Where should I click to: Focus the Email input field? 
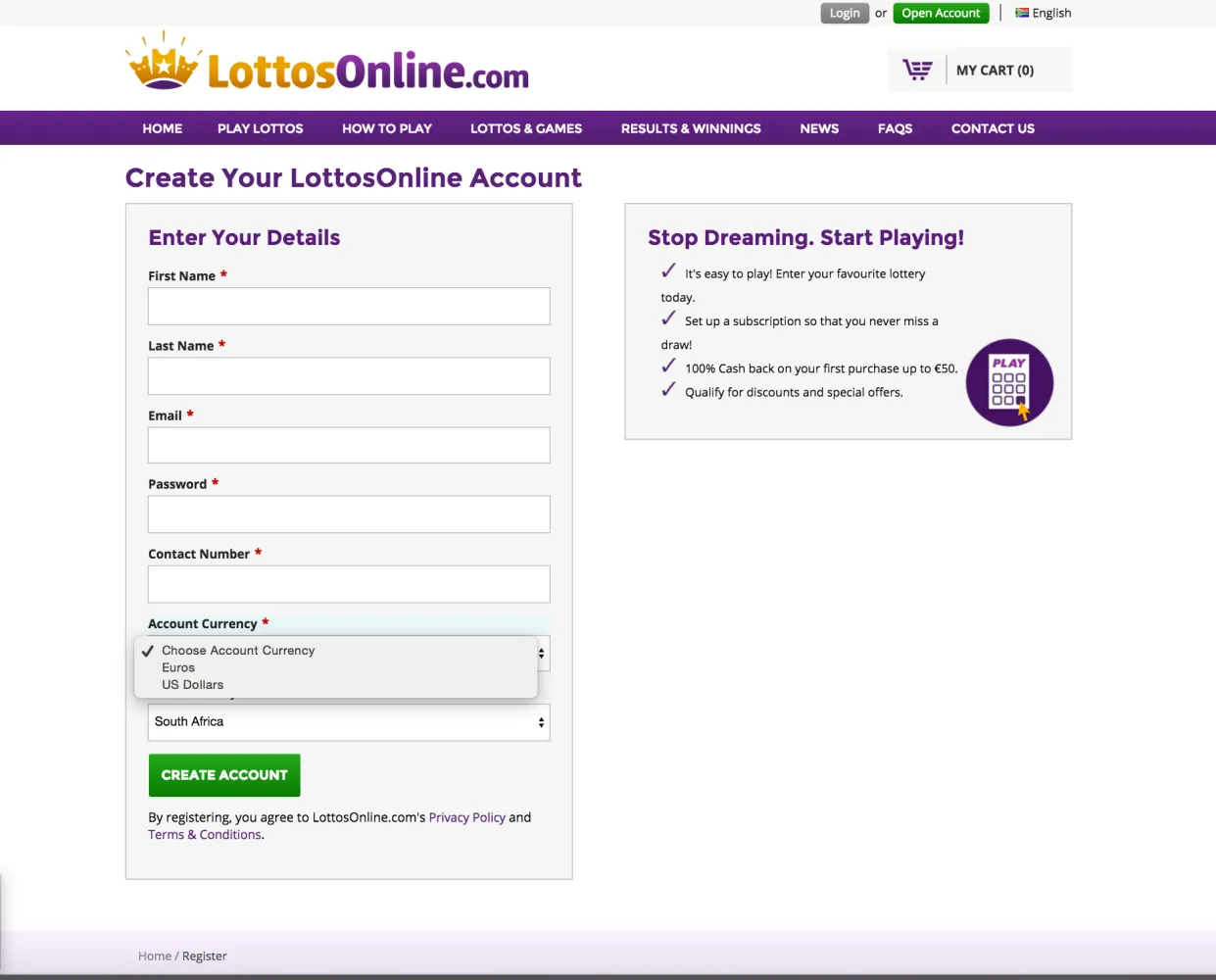tap(349, 445)
